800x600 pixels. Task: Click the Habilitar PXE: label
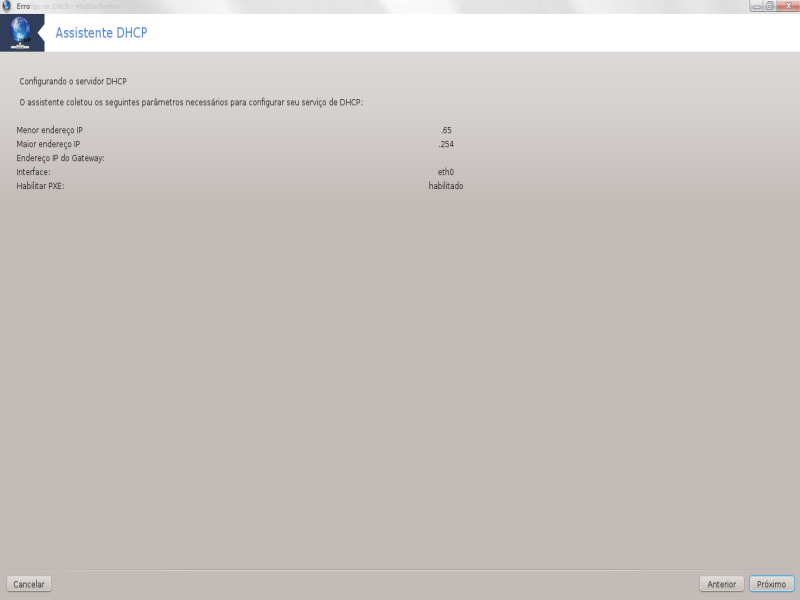point(40,186)
